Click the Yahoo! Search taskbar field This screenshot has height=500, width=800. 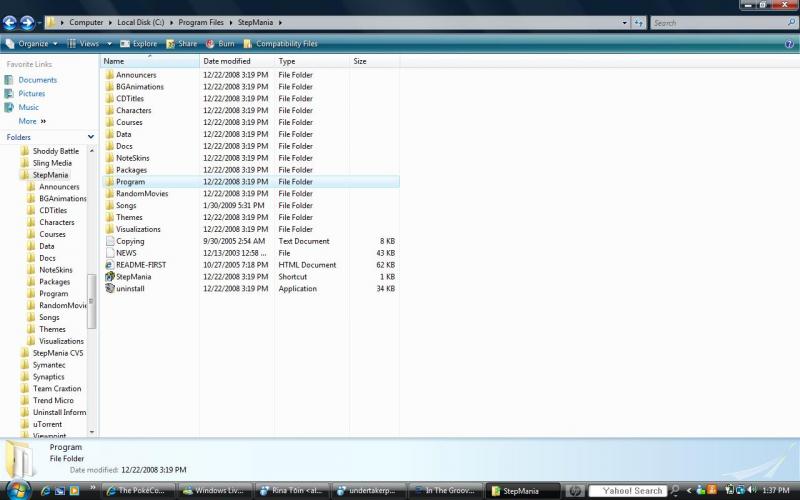[628, 491]
